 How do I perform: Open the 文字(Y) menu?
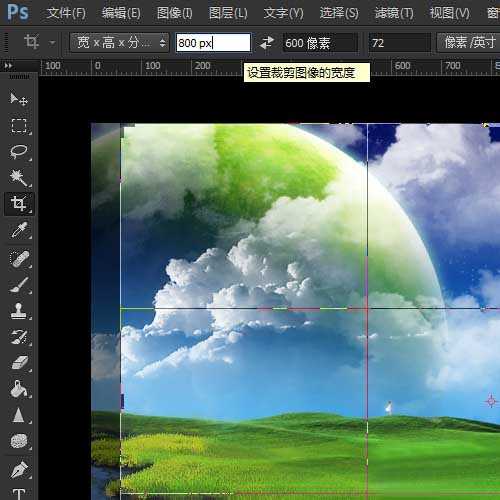(283, 13)
